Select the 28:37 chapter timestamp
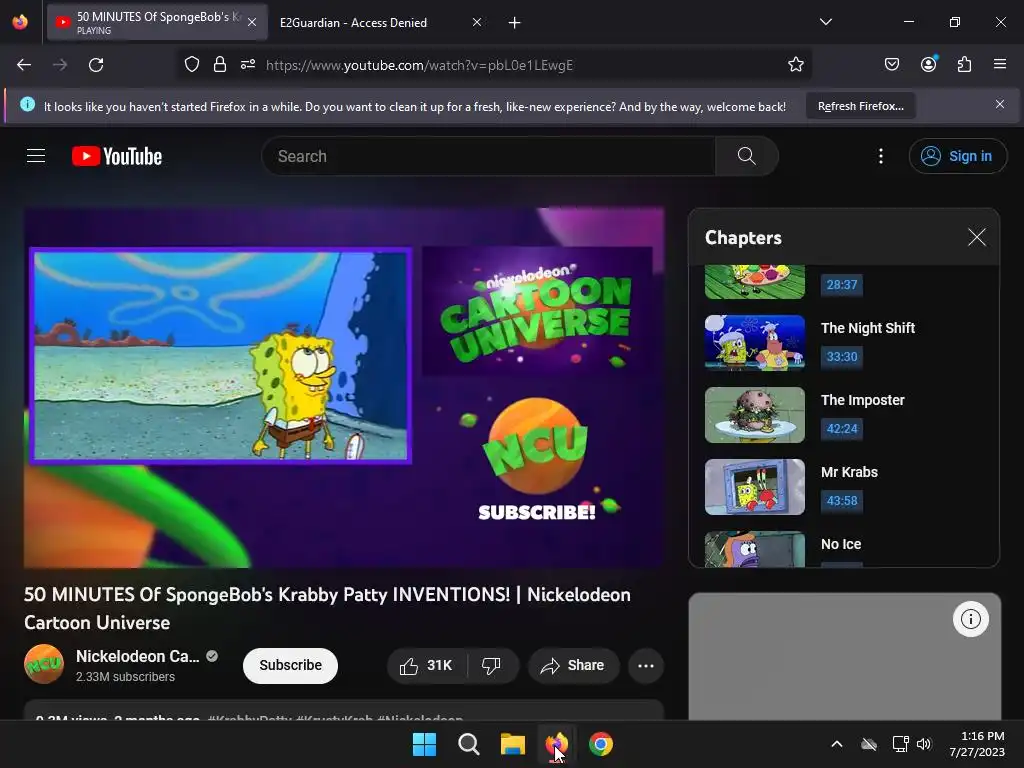This screenshot has width=1024, height=768. click(841, 285)
